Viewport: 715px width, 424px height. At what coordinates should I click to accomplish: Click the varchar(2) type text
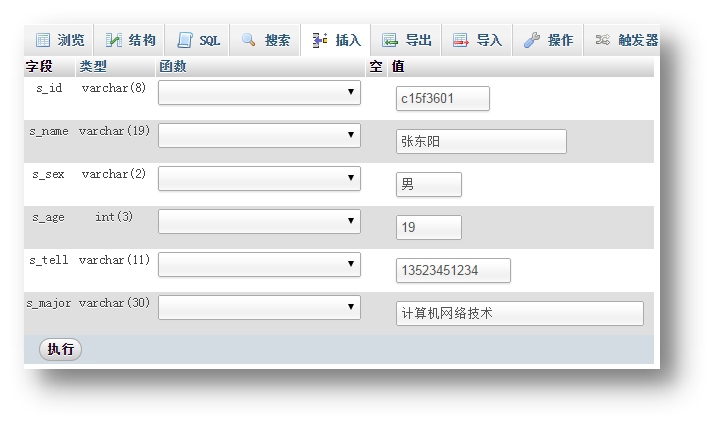point(114,174)
